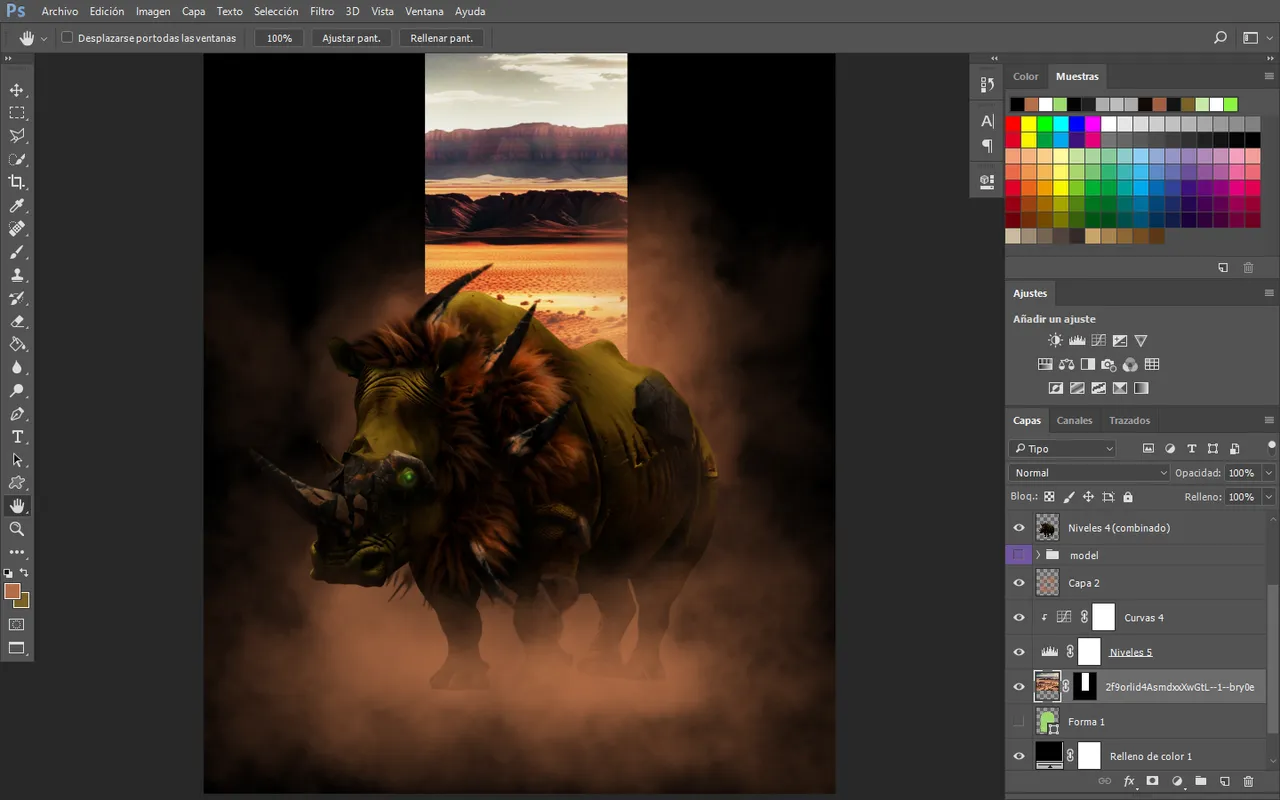
Task: Hide the Curvas 4 adjustment layer
Action: pos(1019,618)
